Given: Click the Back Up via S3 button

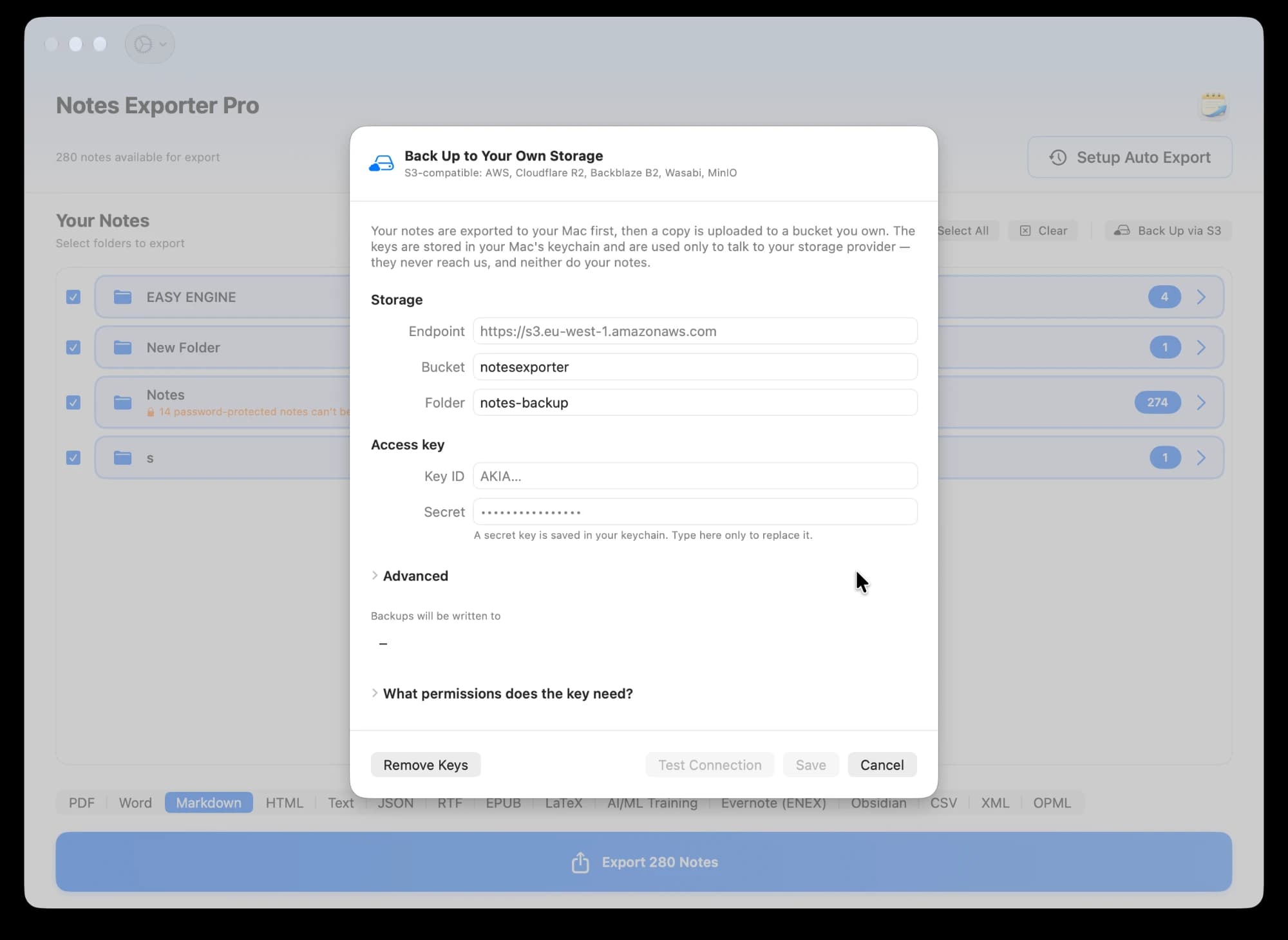Looking at the screenshot, I should tap(1169, 230).
